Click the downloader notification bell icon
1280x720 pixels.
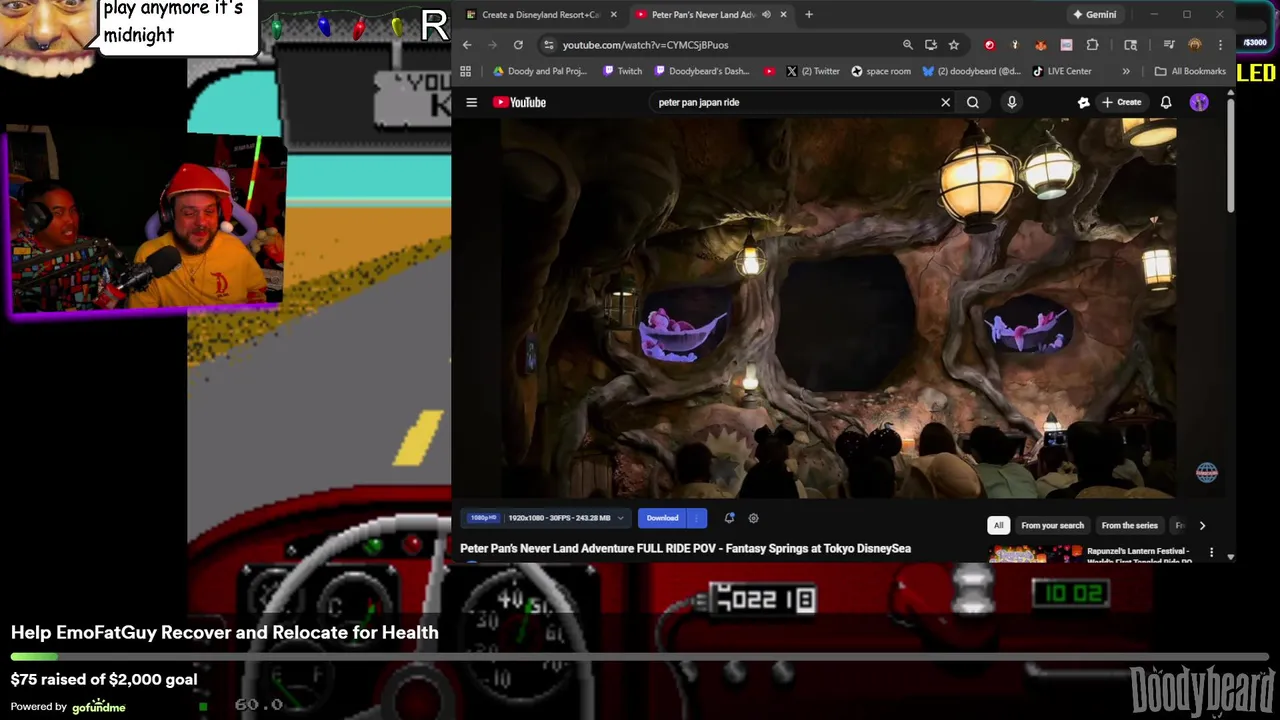729,518
